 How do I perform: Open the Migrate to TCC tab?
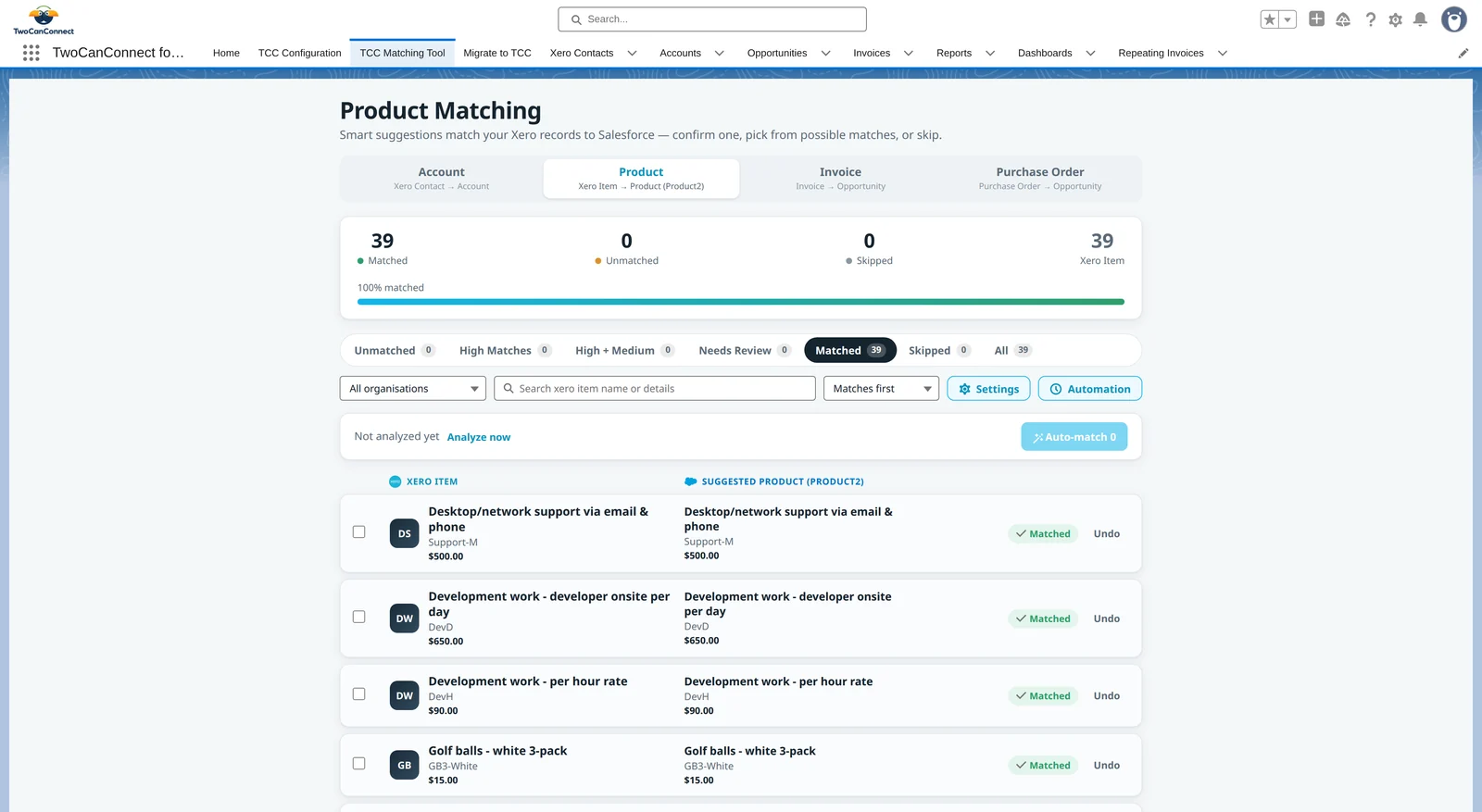click(497, 53)
